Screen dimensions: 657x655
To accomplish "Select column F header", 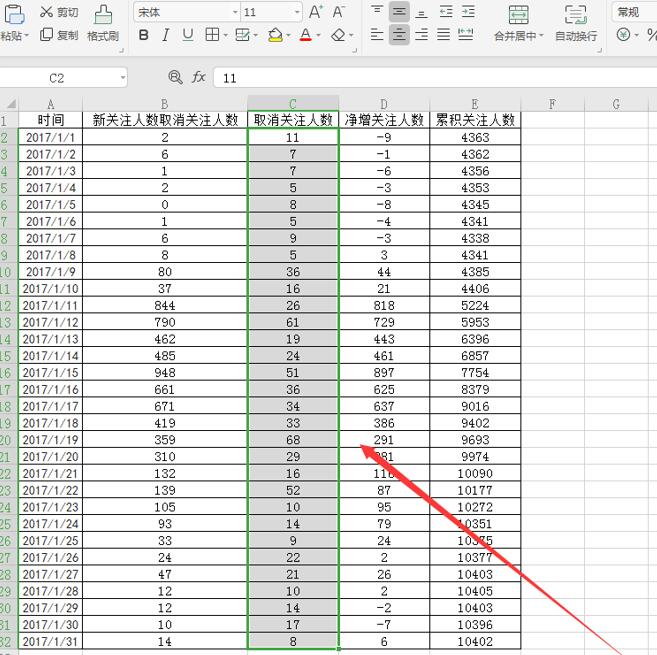I will 553,104.
